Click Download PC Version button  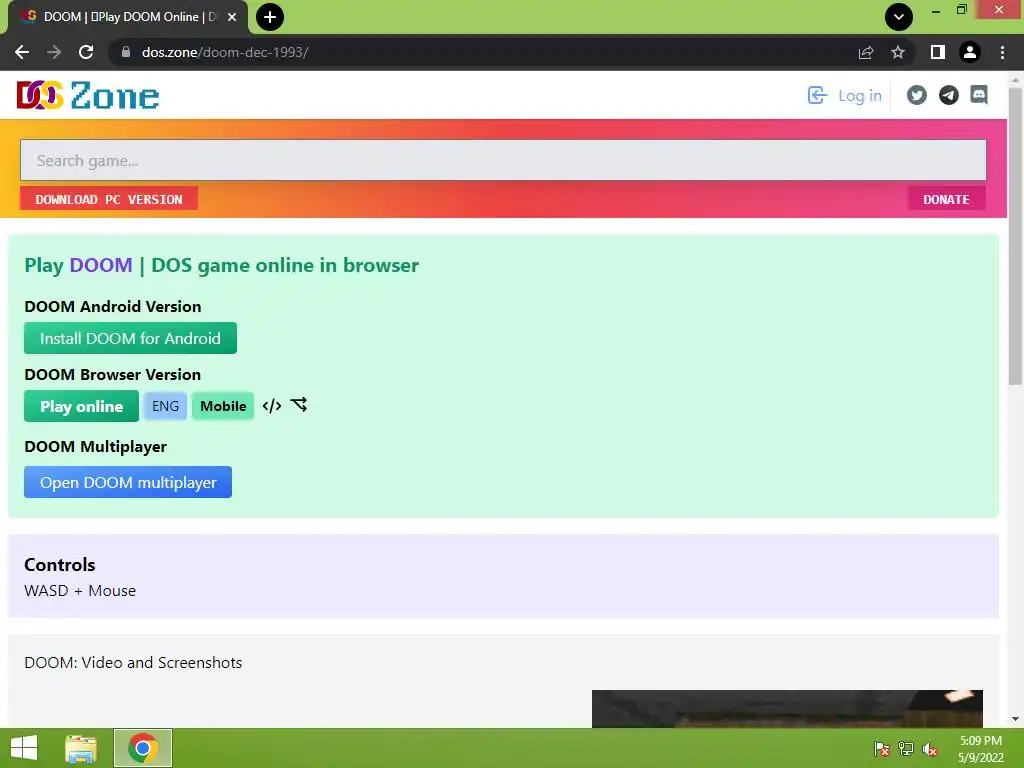(x=109, y=199)
